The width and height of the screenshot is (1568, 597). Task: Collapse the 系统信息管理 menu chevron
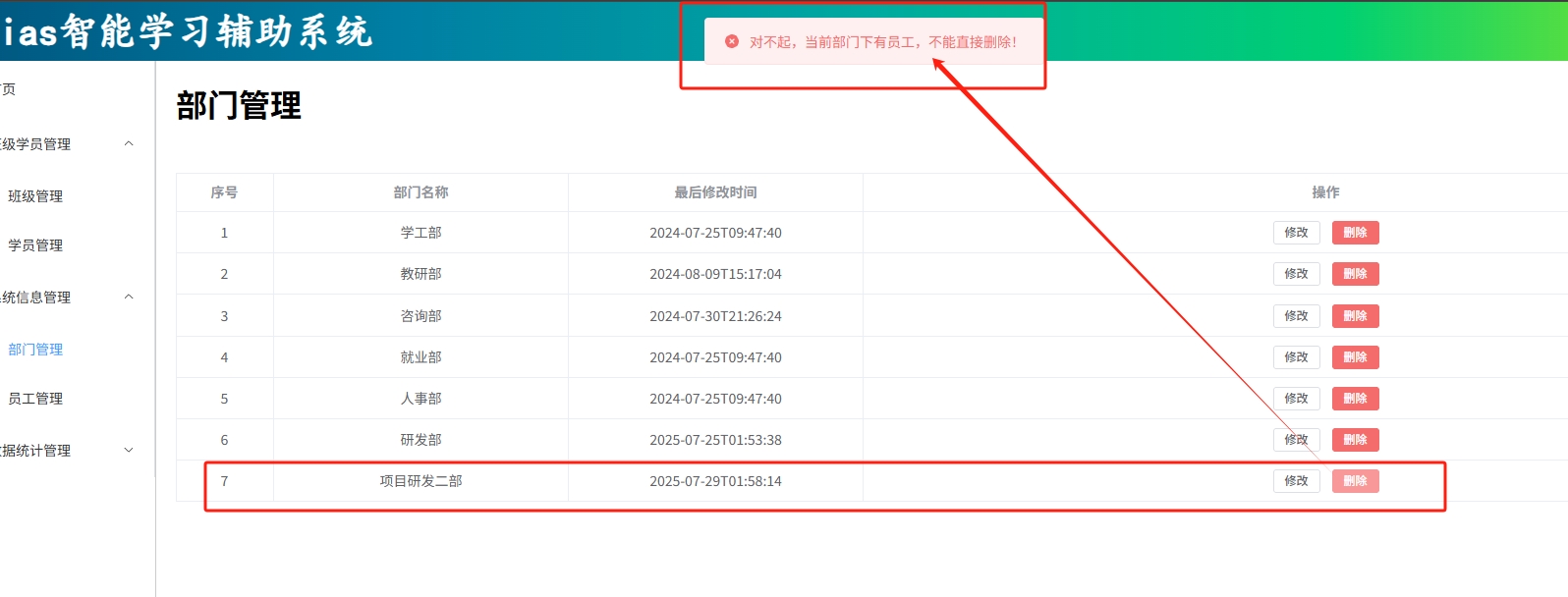tap(129, 298)
